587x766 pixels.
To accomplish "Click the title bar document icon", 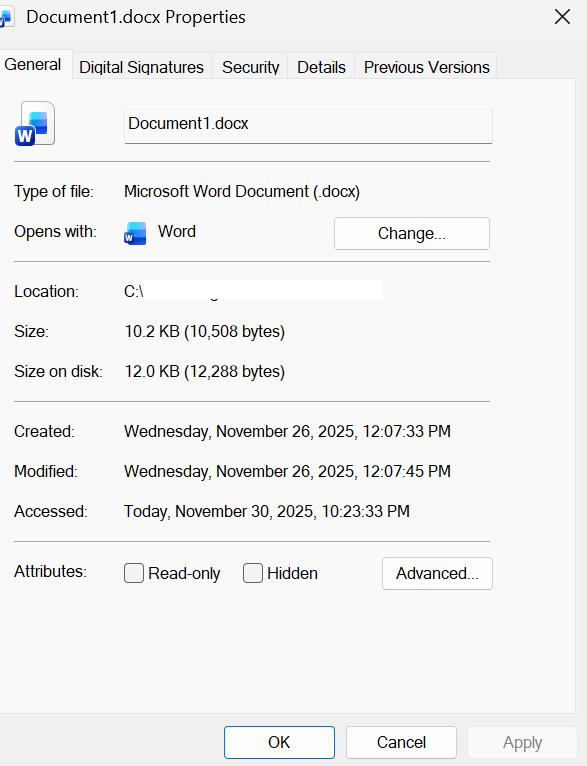I will pos(6,18).
